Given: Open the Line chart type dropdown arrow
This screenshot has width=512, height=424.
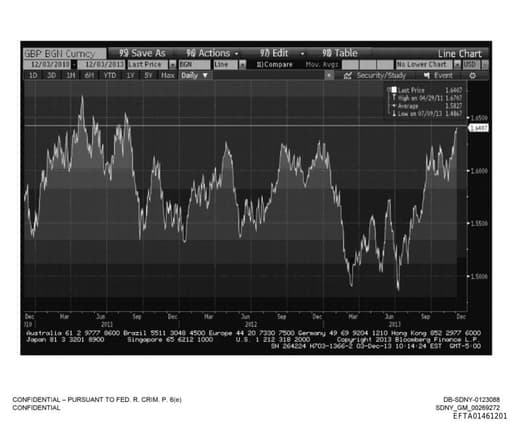Looking at the screenshot, I should pyautogui.click(x=242, y=65).
